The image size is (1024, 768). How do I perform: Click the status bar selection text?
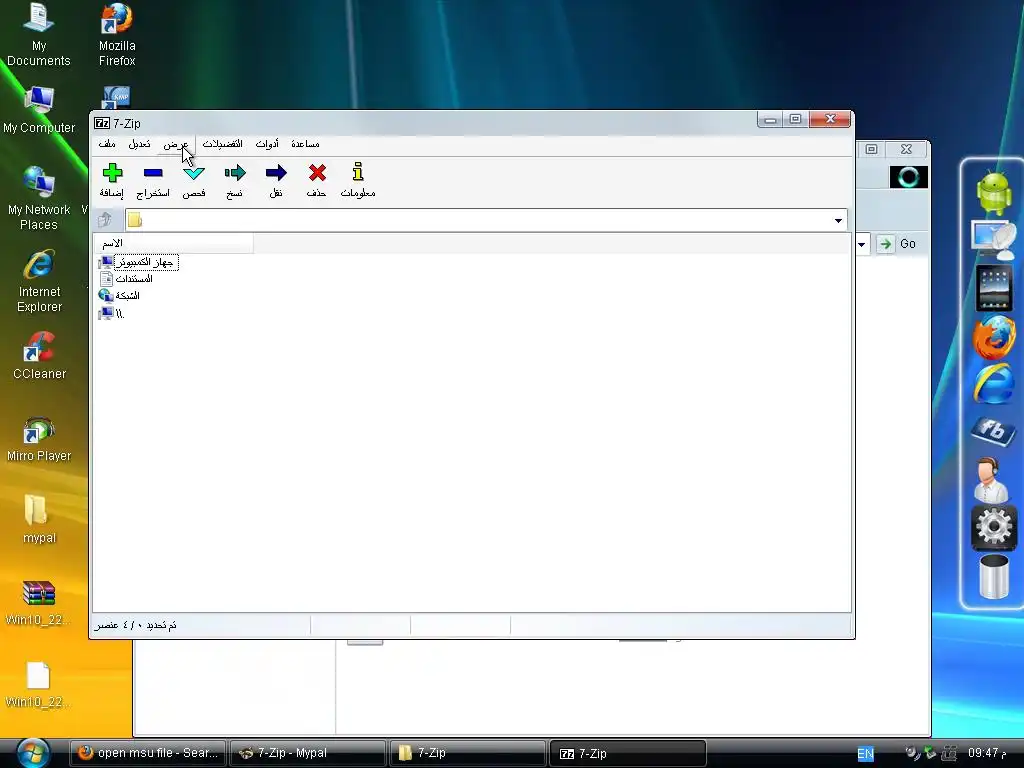(x=135, y=626)
